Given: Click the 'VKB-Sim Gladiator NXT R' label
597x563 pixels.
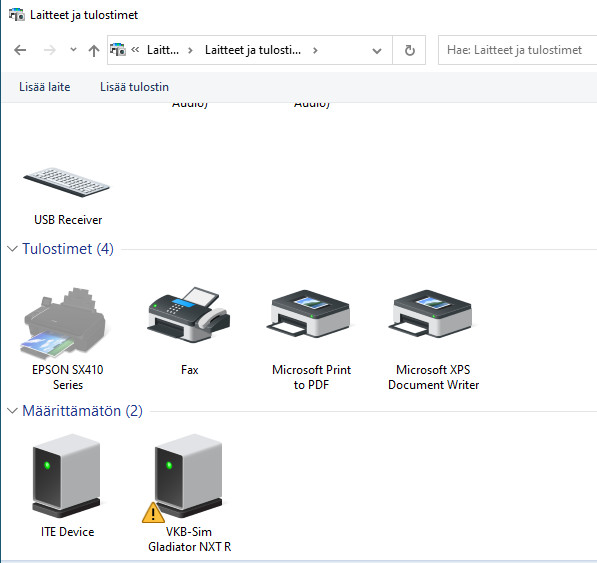Looking at the screenshot, I should click(189, 539).
